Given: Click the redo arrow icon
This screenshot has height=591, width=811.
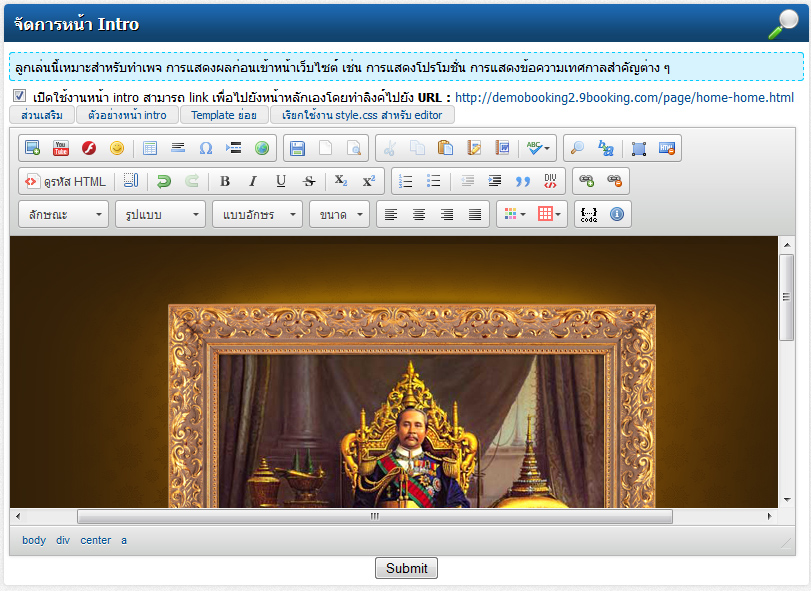Looking at the screenshot, I should coord(192,181).
